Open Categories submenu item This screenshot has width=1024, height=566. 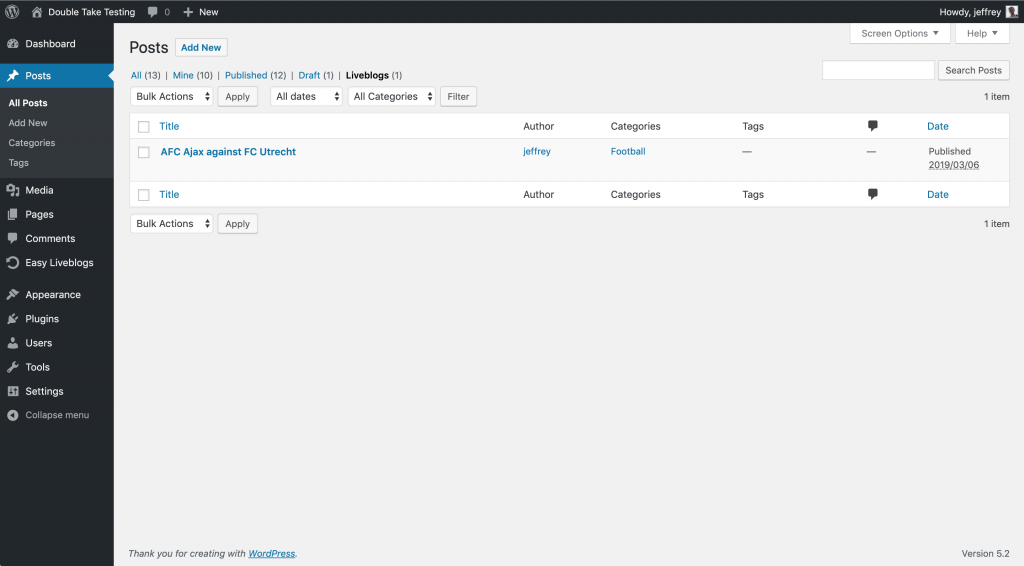[x=32, y=143]
